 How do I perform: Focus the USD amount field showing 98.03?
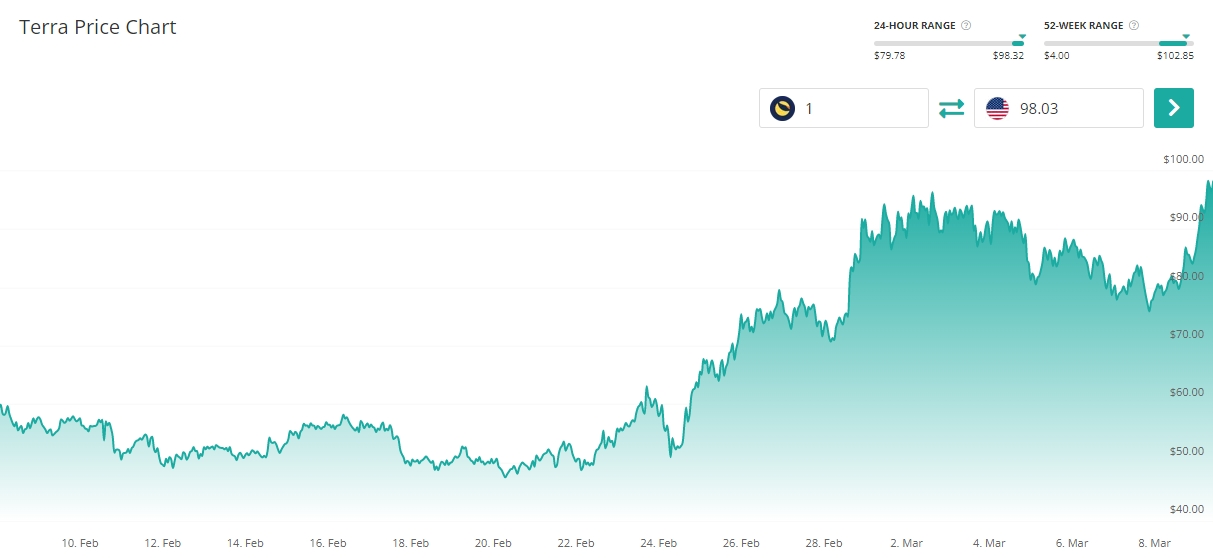tap(1075, 108)
